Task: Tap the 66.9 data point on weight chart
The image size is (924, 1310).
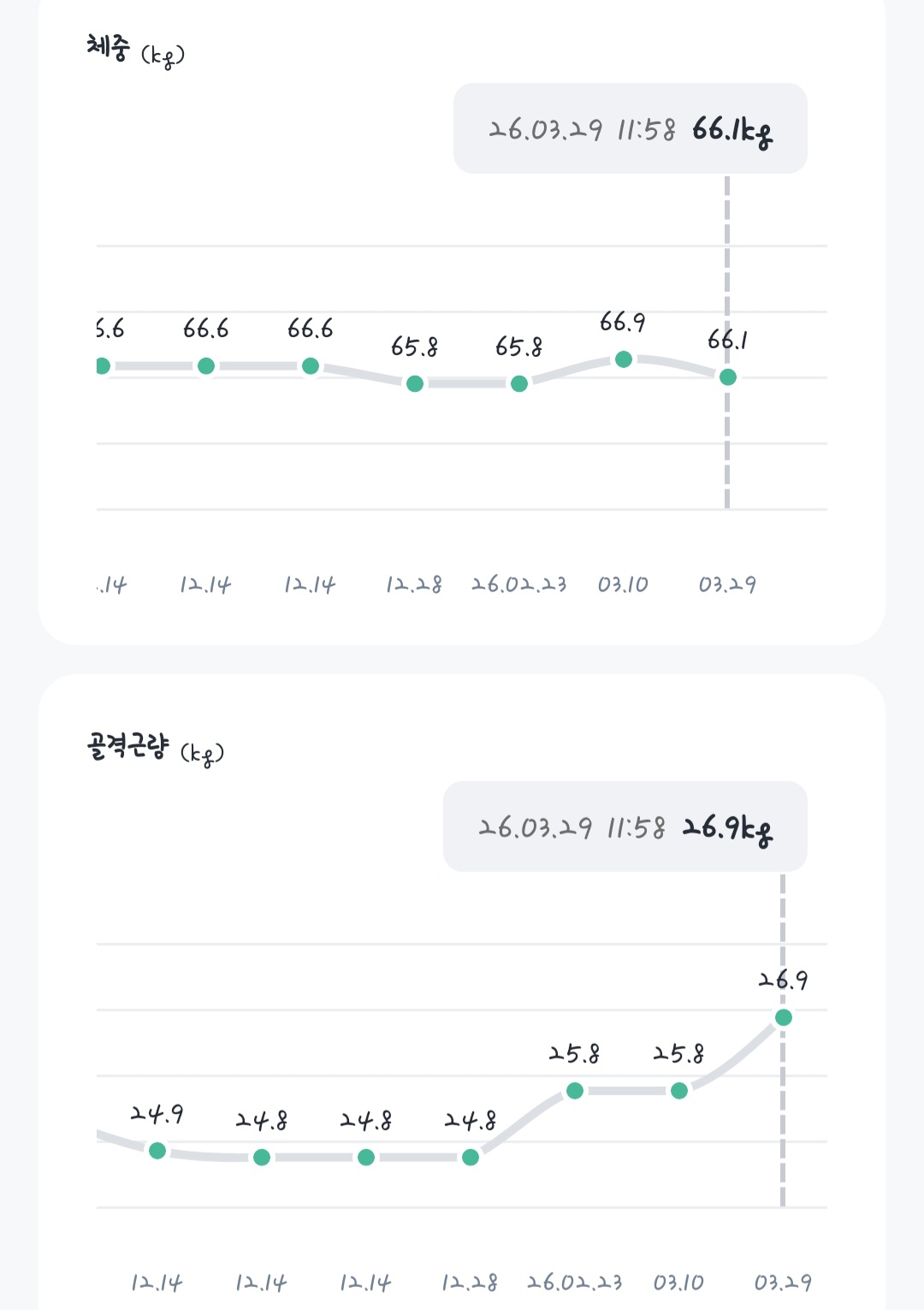Action: pyautogui.click(x=624, y=359)
